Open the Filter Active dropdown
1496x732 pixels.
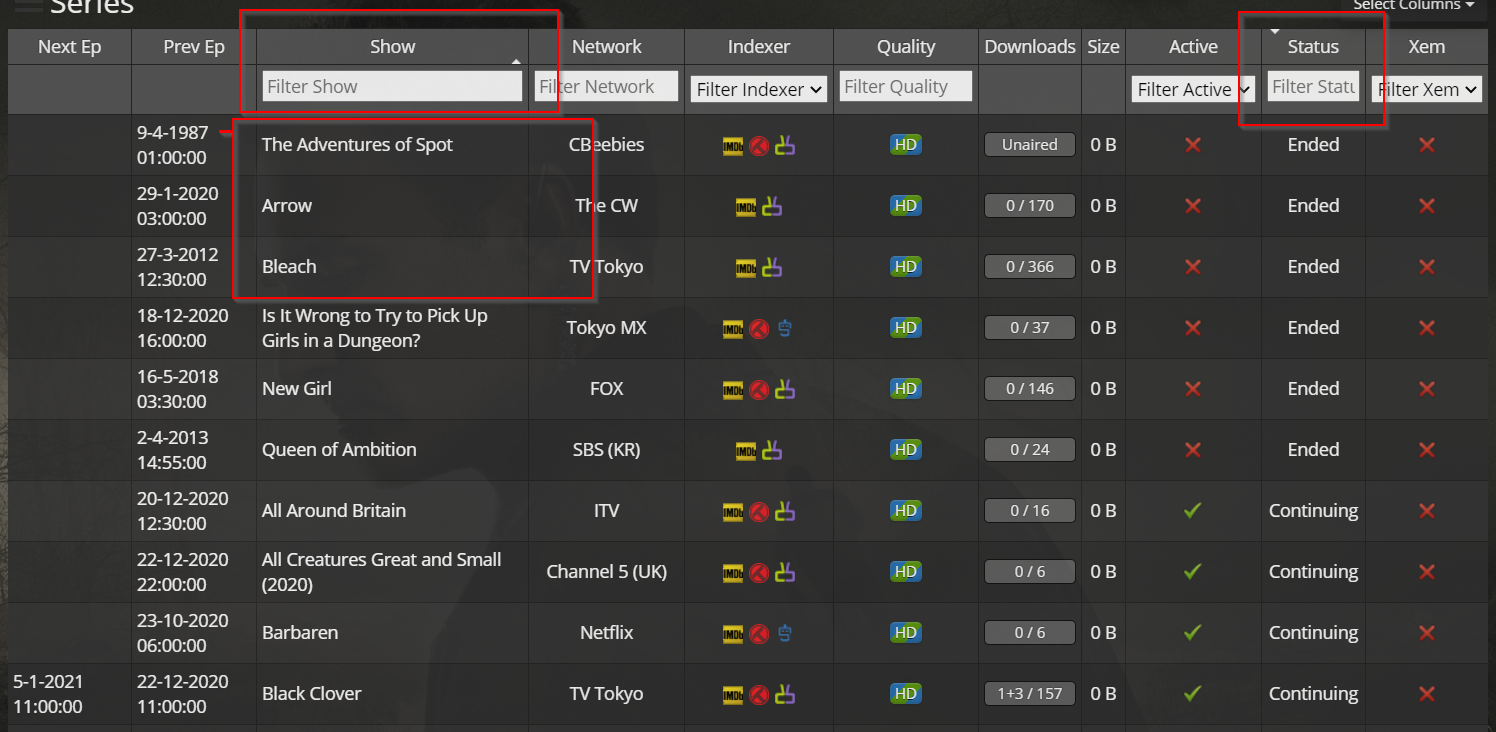coord(1192,89)
